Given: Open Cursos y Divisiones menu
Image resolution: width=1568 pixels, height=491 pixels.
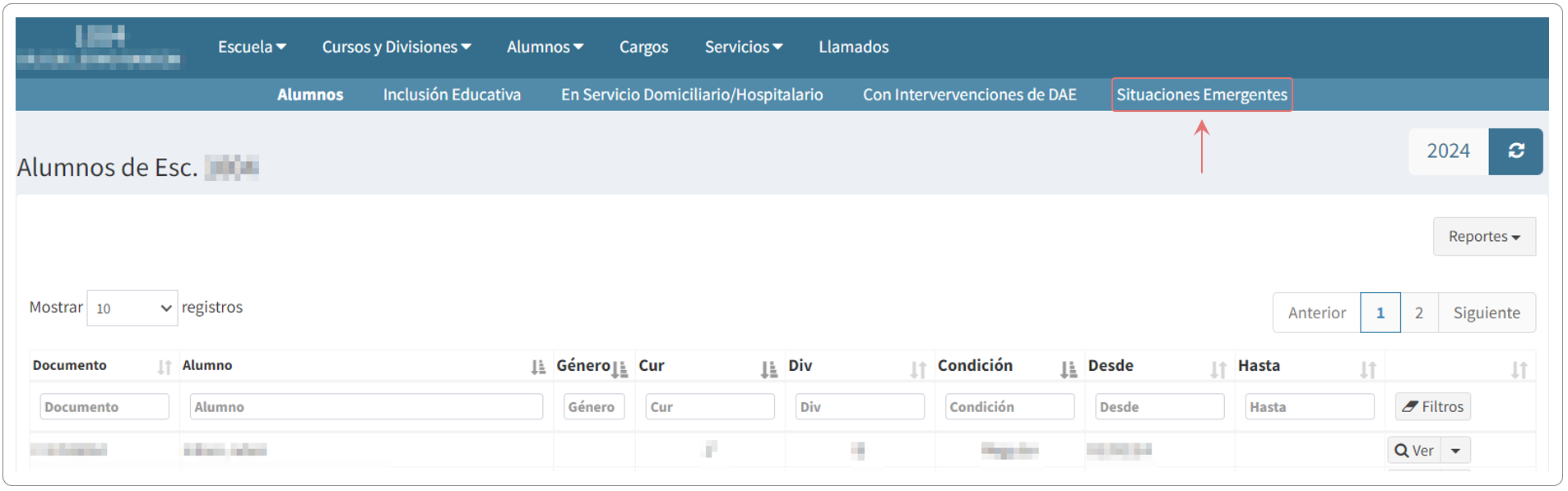Looking at the screenshot, I should point(396,47).
